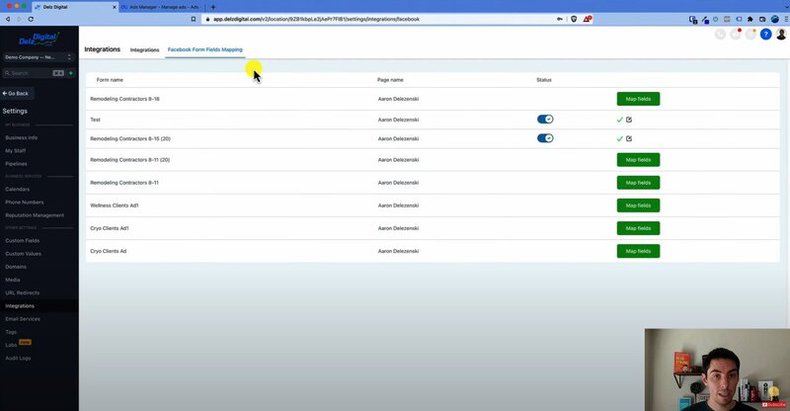Click the red rewards triangle icon
The width and height of the screenshot is (790, 411).
tap(587, 19)
